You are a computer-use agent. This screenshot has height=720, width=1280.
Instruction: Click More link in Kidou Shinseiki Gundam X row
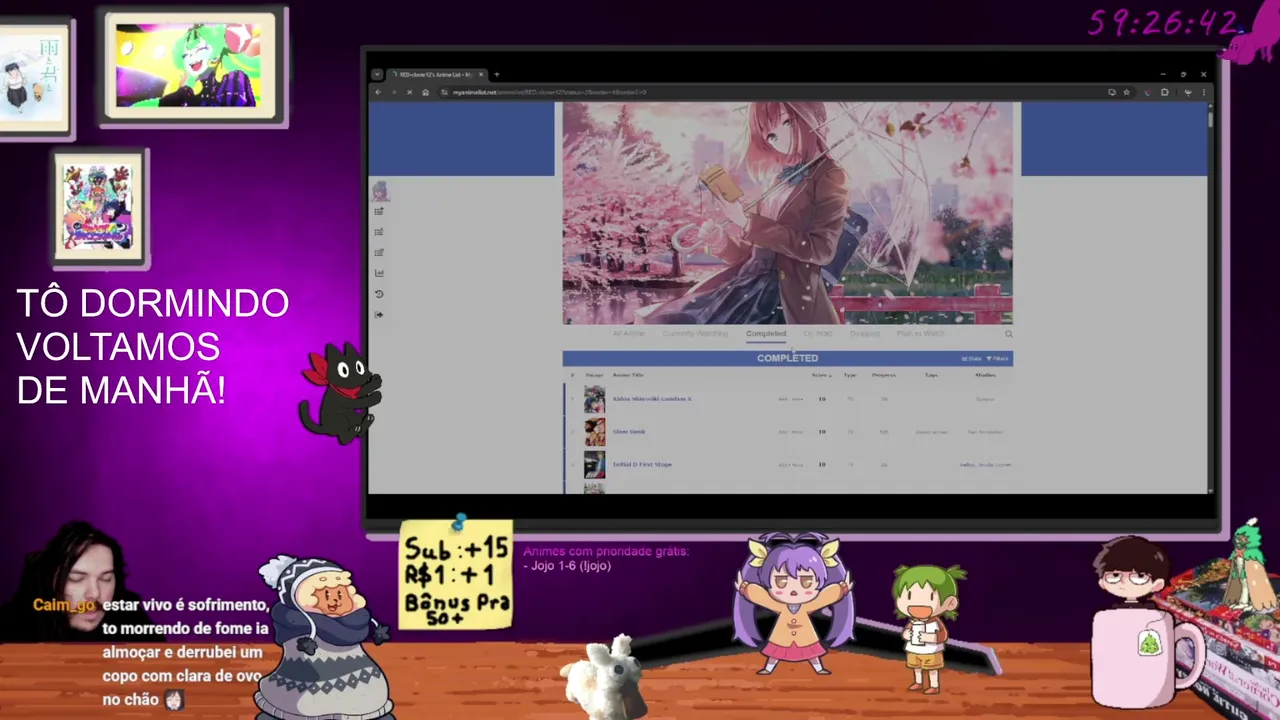click(797, 399)
